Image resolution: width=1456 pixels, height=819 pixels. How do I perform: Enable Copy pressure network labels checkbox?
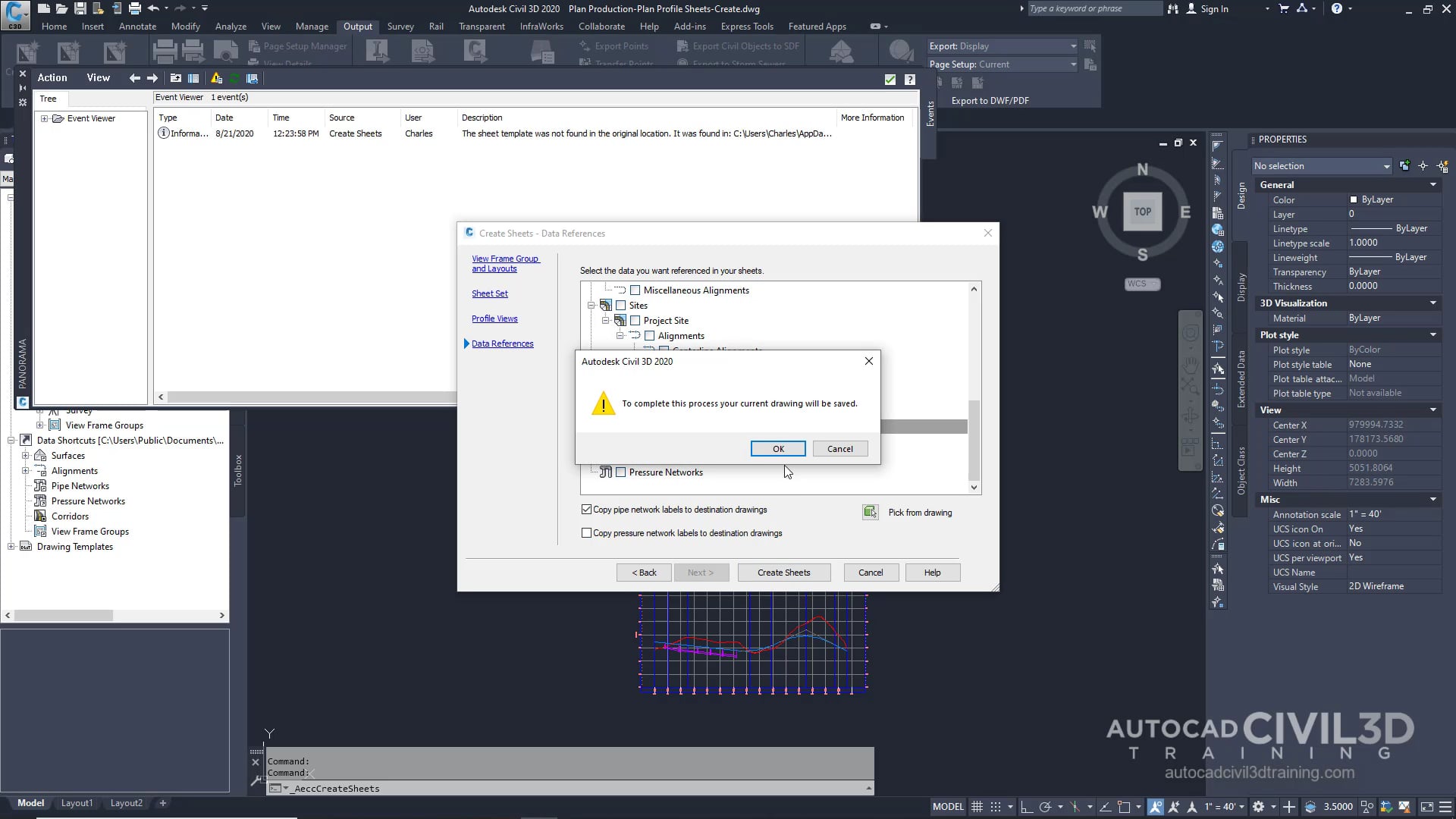point(586,533)
